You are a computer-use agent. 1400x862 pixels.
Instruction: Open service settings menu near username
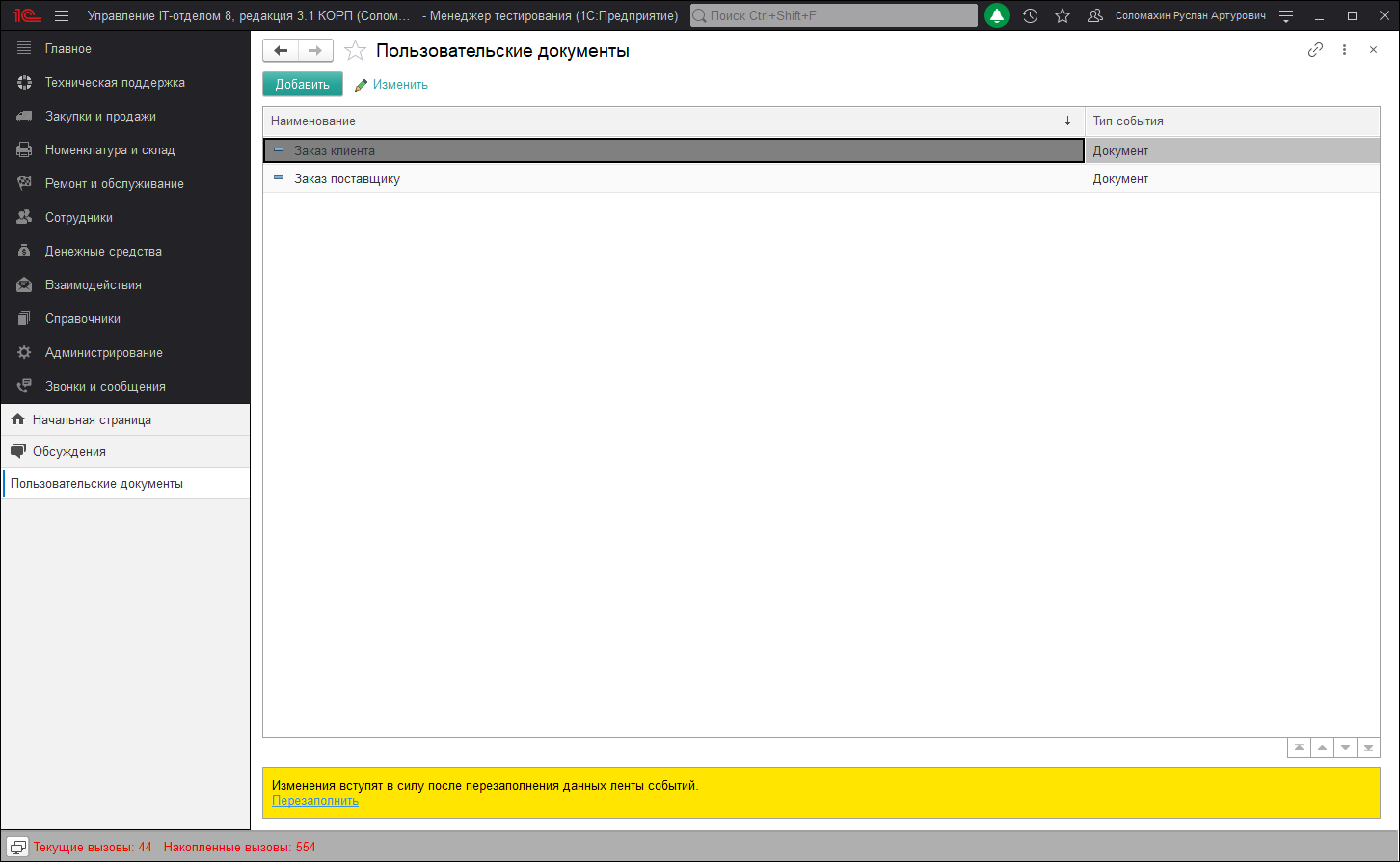click(x=1285, y=16)
